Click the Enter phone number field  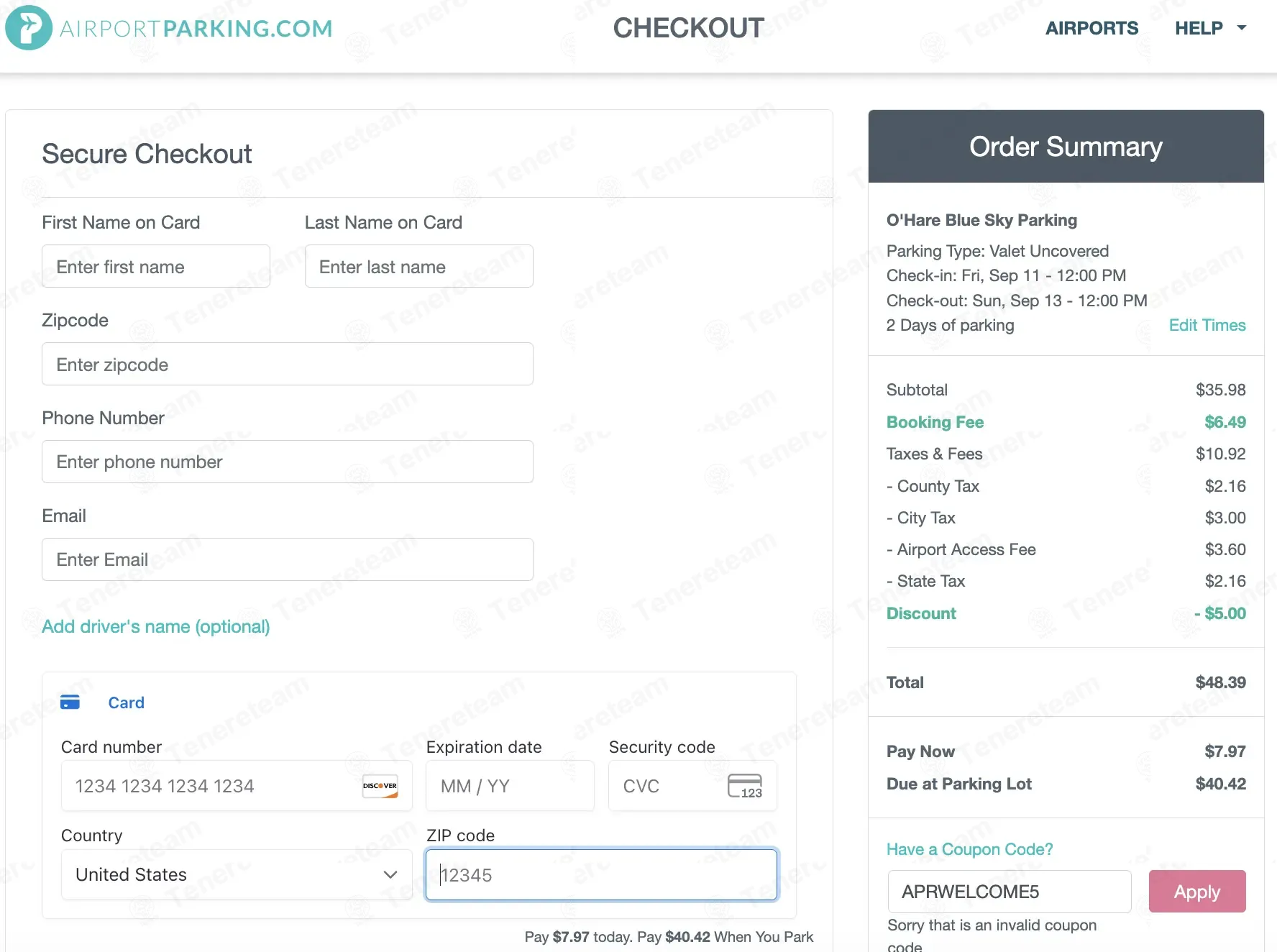click(x=288, y=462)
